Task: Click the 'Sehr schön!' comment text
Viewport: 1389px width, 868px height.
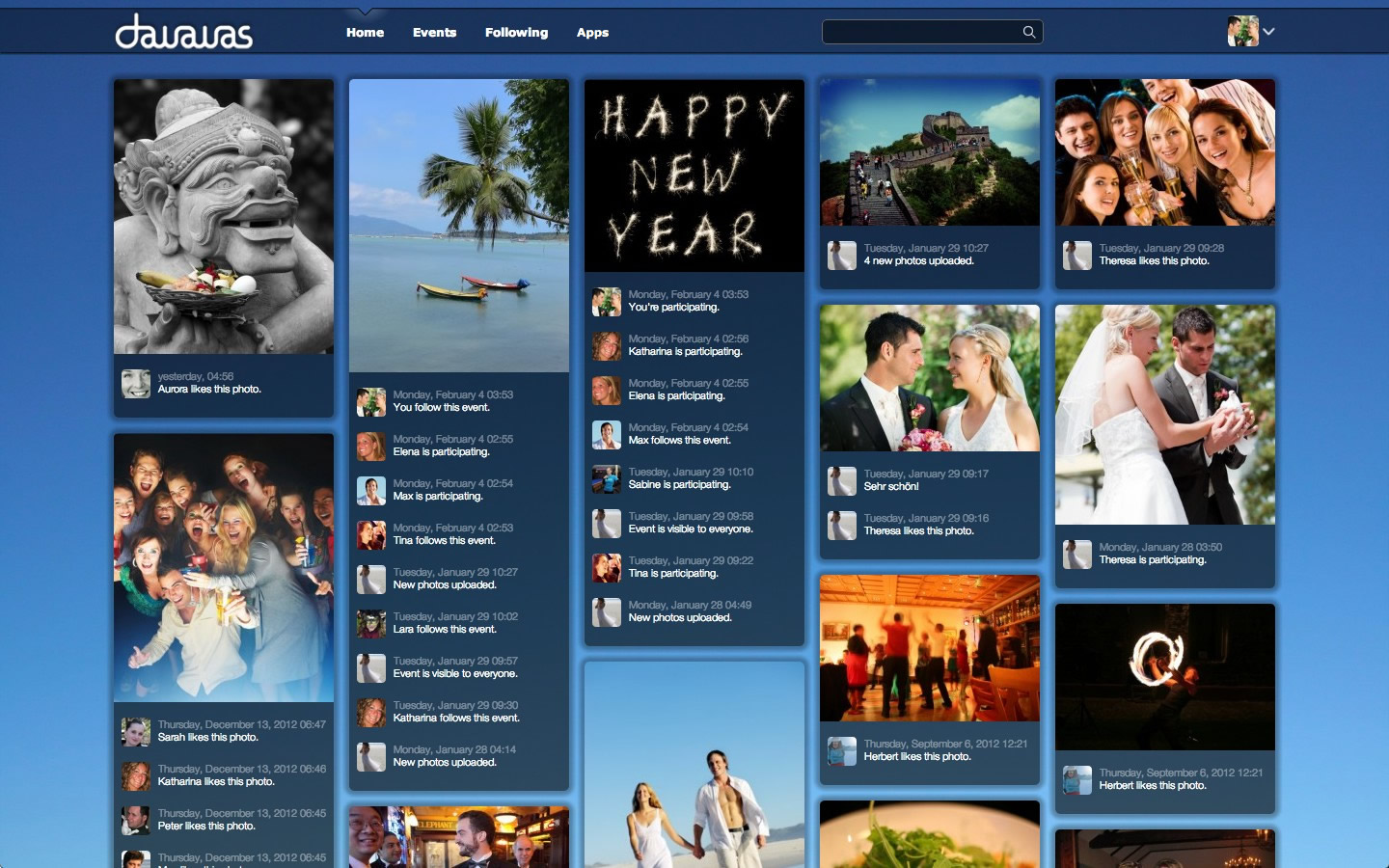Action: [891, 487]
